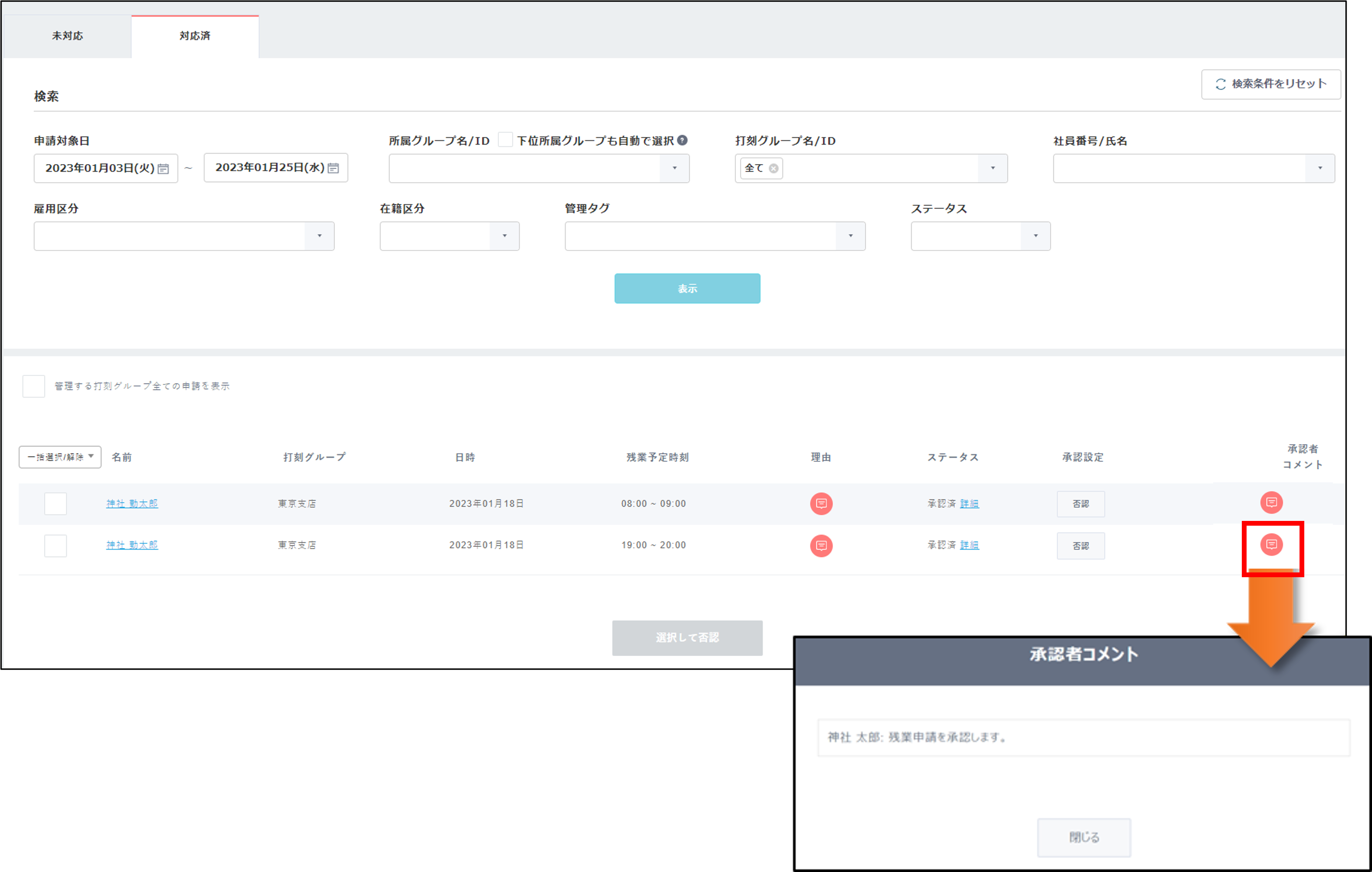Open 詳細 link in first row

click(969, 503)
